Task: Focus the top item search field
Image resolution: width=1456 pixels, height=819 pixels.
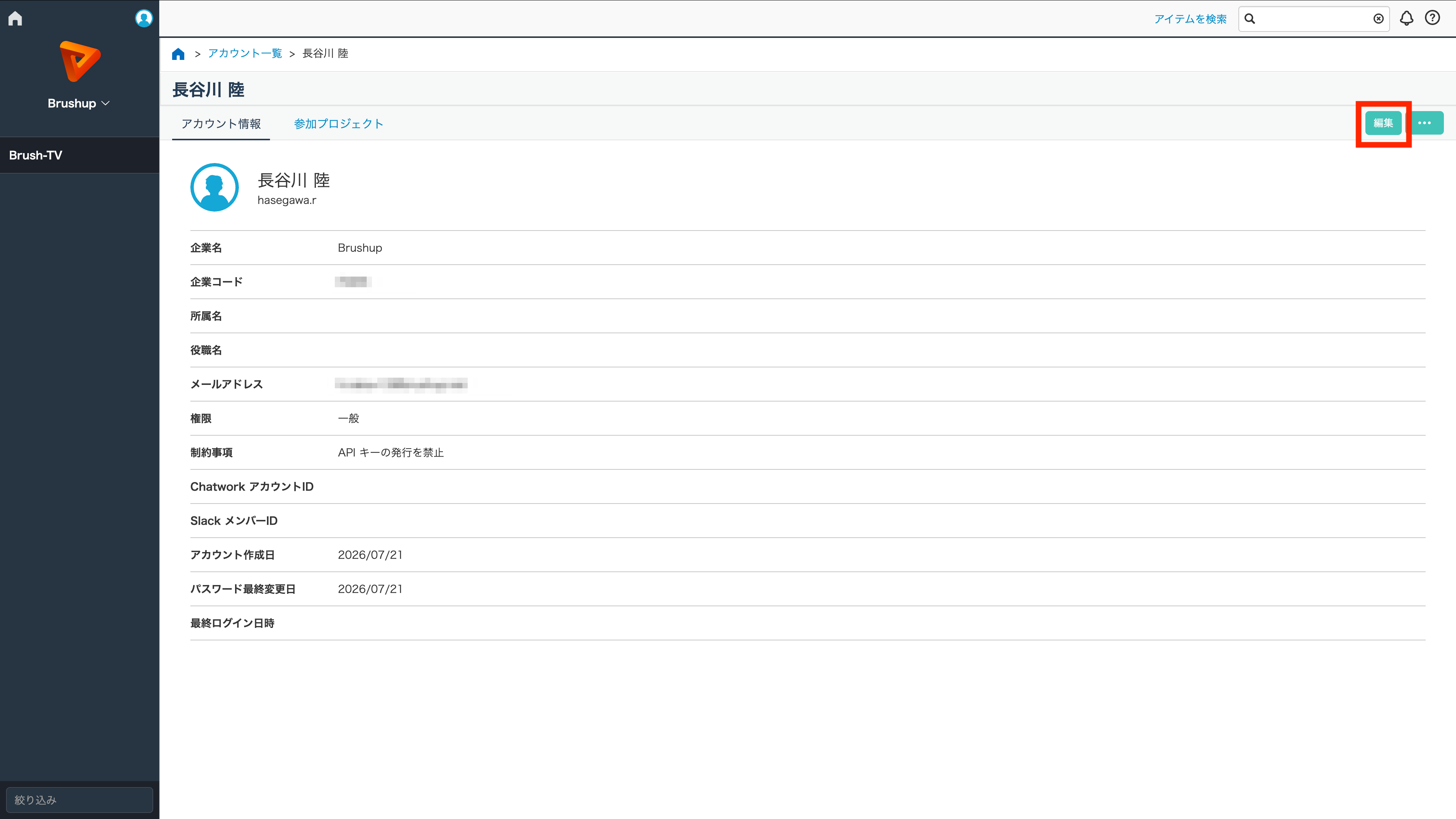Action: 1313,19
